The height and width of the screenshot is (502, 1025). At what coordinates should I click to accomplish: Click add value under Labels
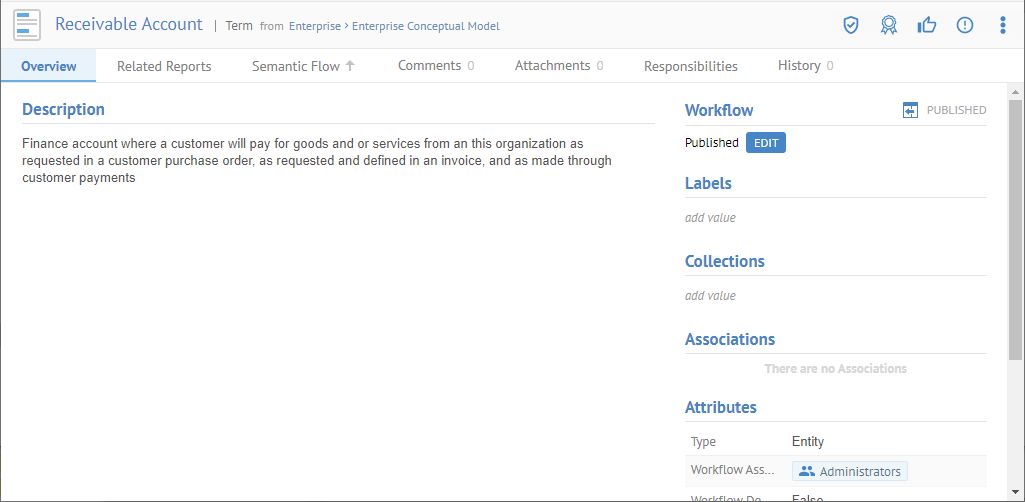tap(710, 217)
